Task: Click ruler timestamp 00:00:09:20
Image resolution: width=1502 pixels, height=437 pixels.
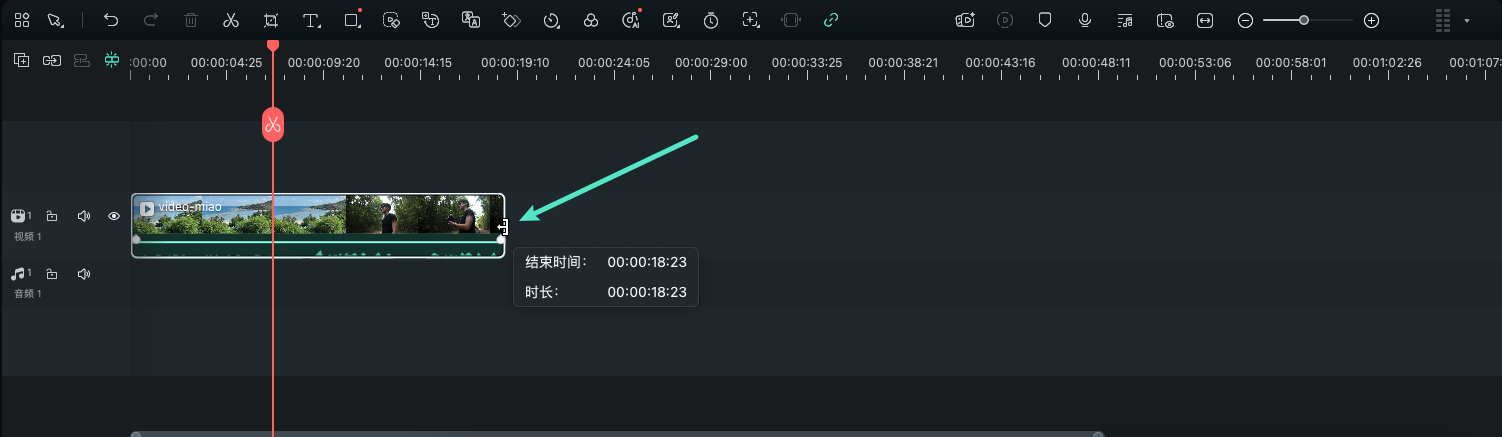Action: point(323,62)
